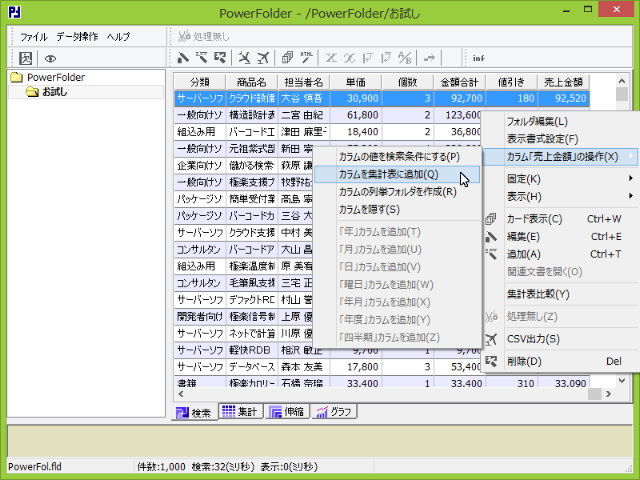Click the table's vertical scrollbar down arrow
Viewport: 640px width, 480px height.
tap(622, 381)
